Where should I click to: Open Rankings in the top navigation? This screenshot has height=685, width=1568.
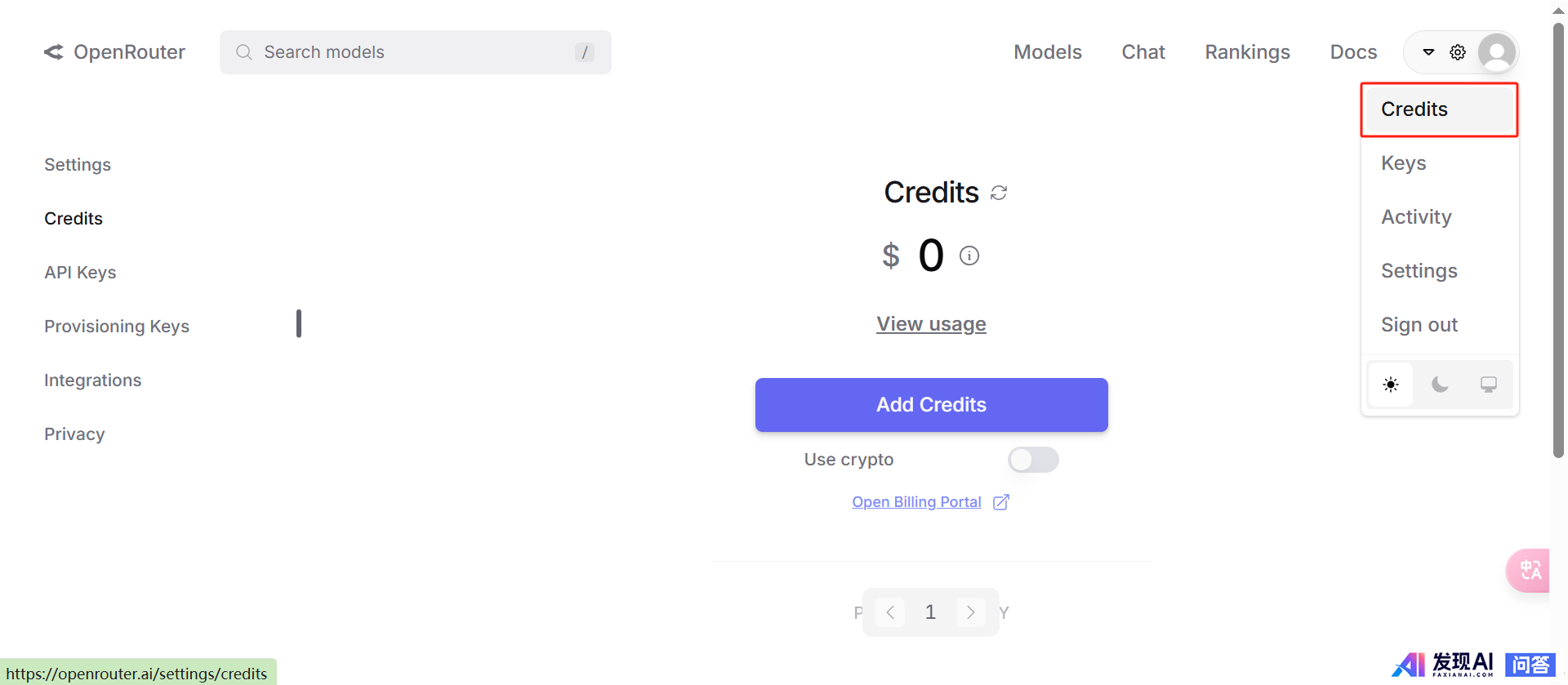[x=1247, y=52]
